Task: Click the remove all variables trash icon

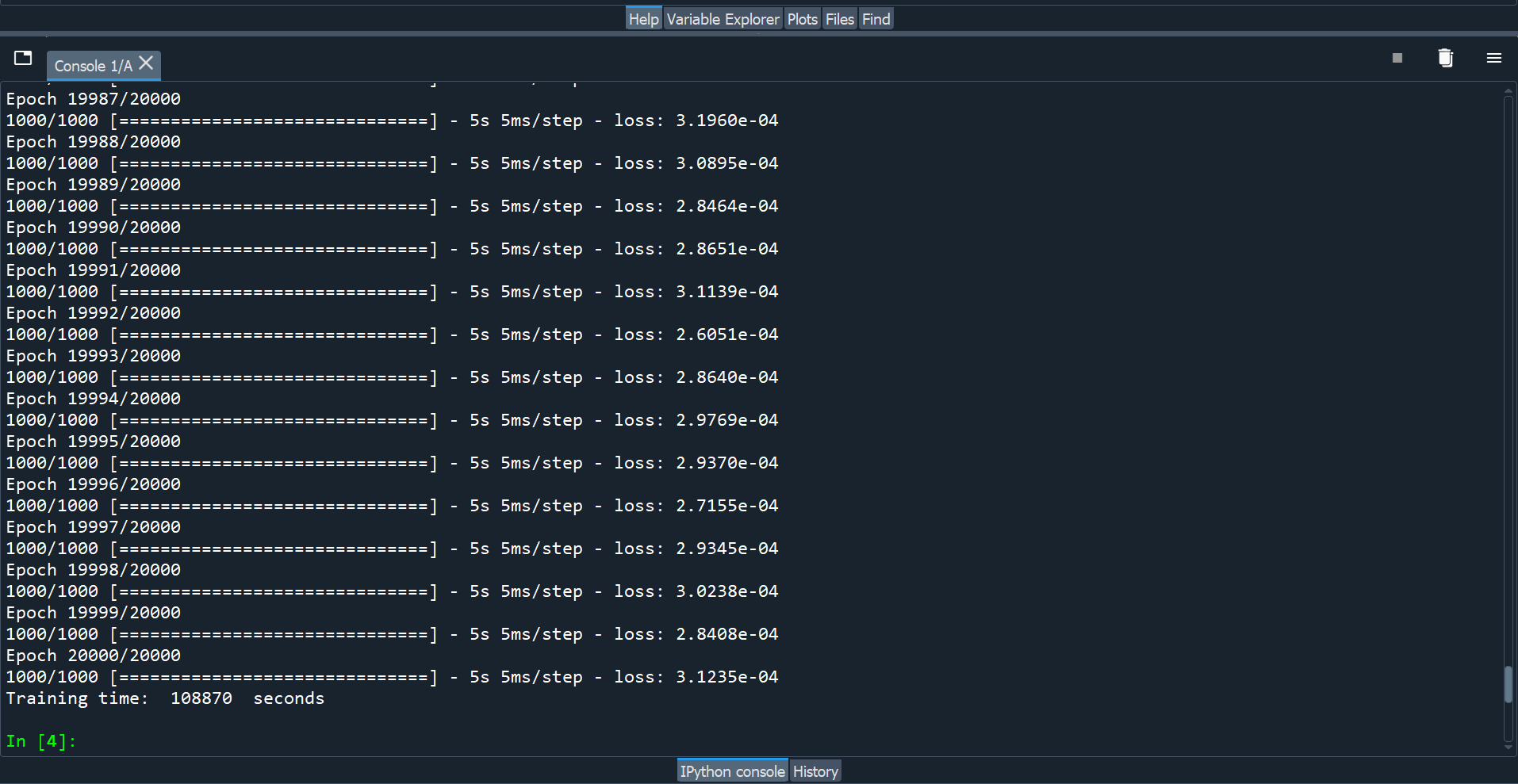Action: (1445, 58)
